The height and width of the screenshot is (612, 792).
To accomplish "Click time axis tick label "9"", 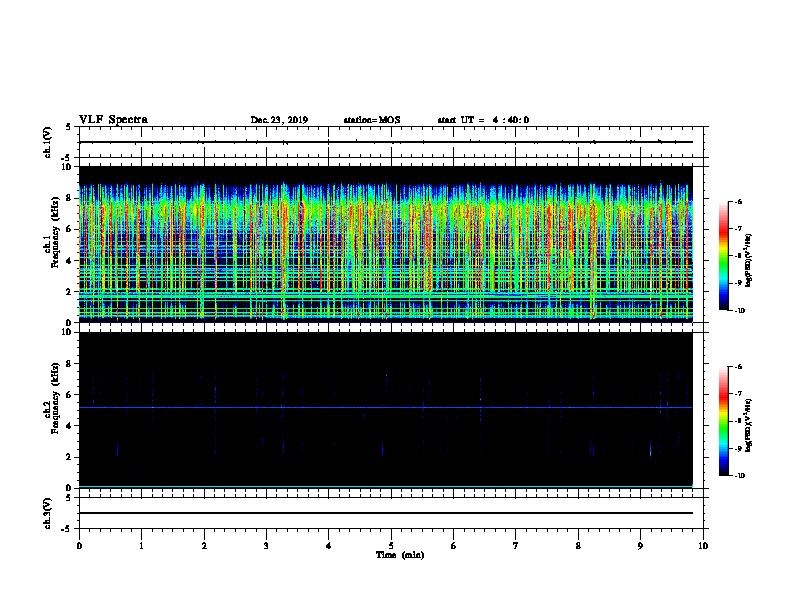I will [x=640, y=545].
